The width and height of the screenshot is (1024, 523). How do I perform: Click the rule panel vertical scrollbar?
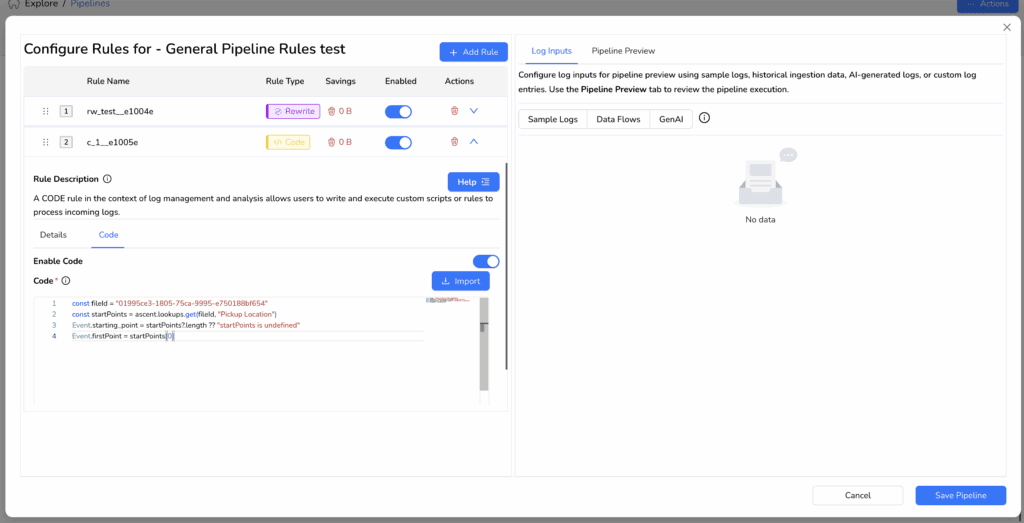click(x=506, y=266)
